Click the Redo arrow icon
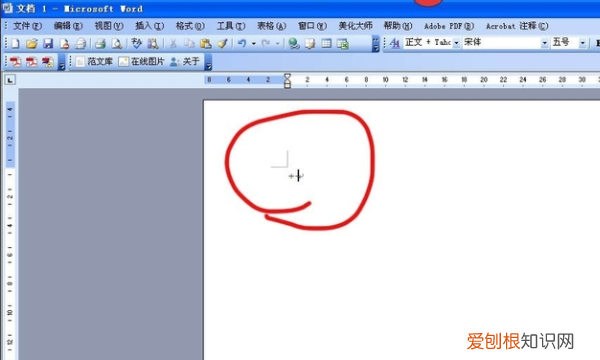 click(x=266, y=44)
